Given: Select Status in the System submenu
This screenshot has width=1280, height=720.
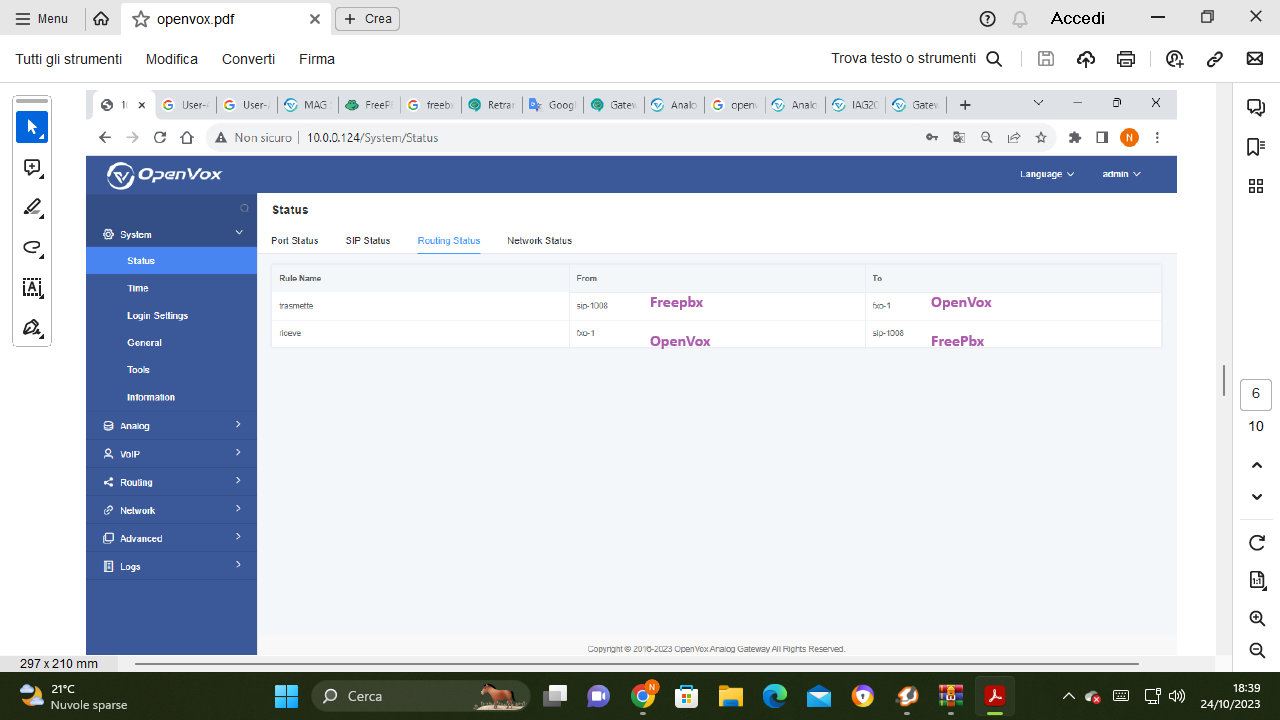Looking at the screenshot, I should click(x=172, y=261).
